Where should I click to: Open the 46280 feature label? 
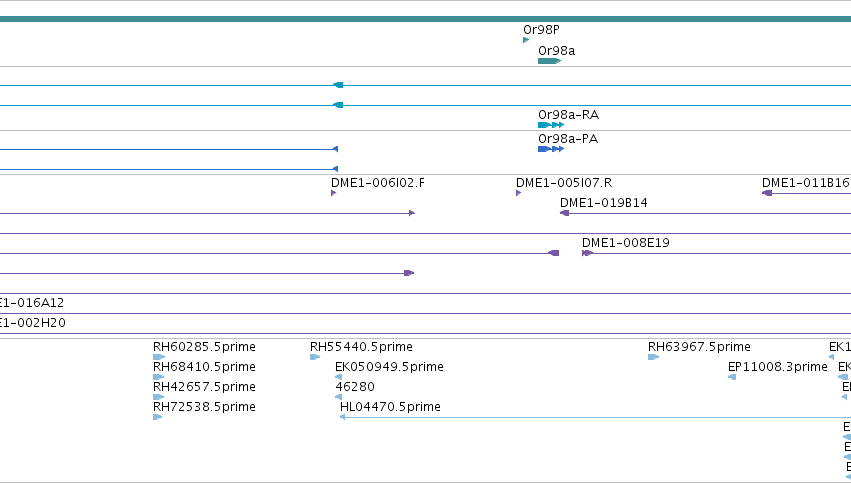pyautogui.click(x=355, y=386)
